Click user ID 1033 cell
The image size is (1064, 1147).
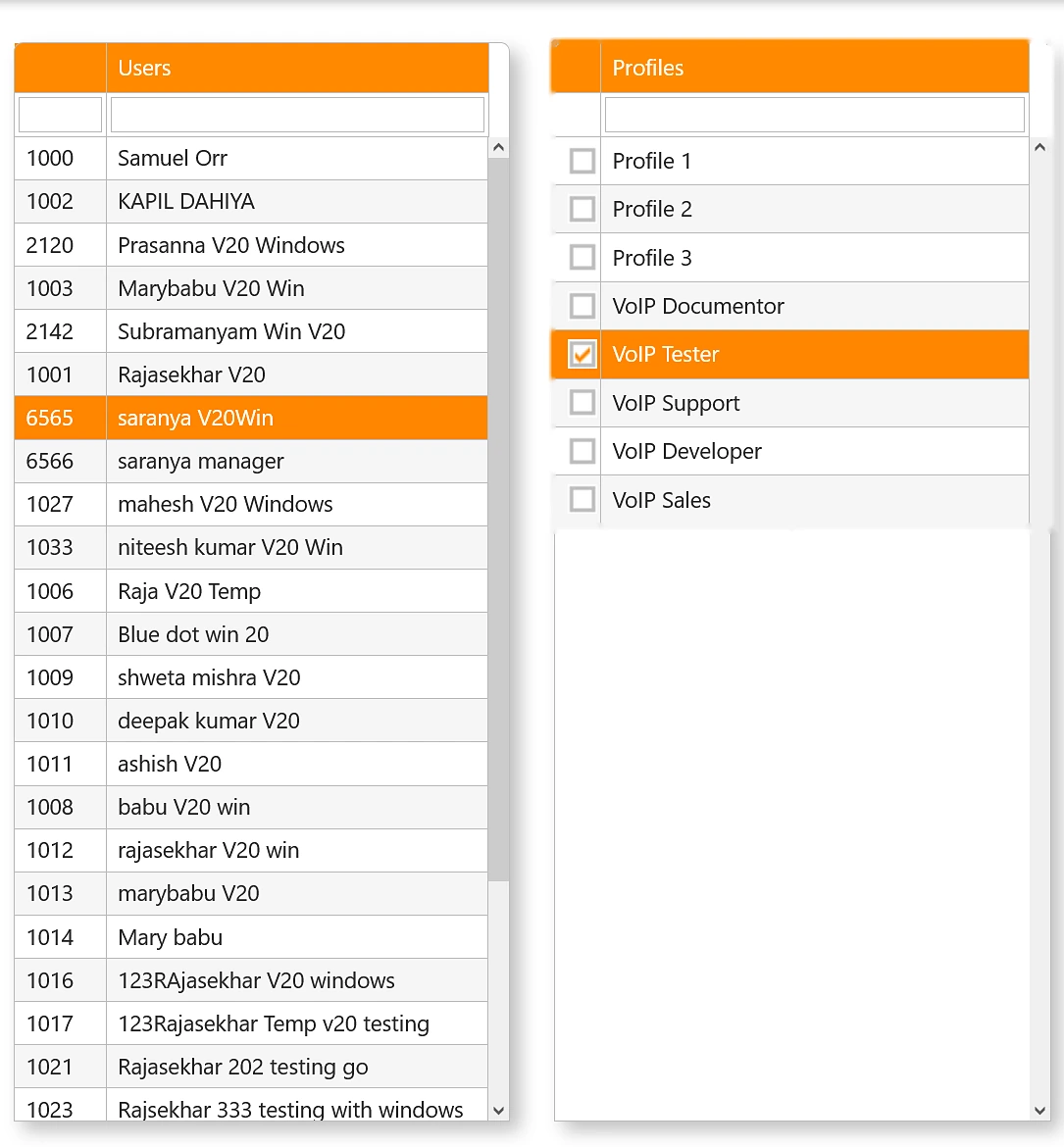(x=60, y=547)
